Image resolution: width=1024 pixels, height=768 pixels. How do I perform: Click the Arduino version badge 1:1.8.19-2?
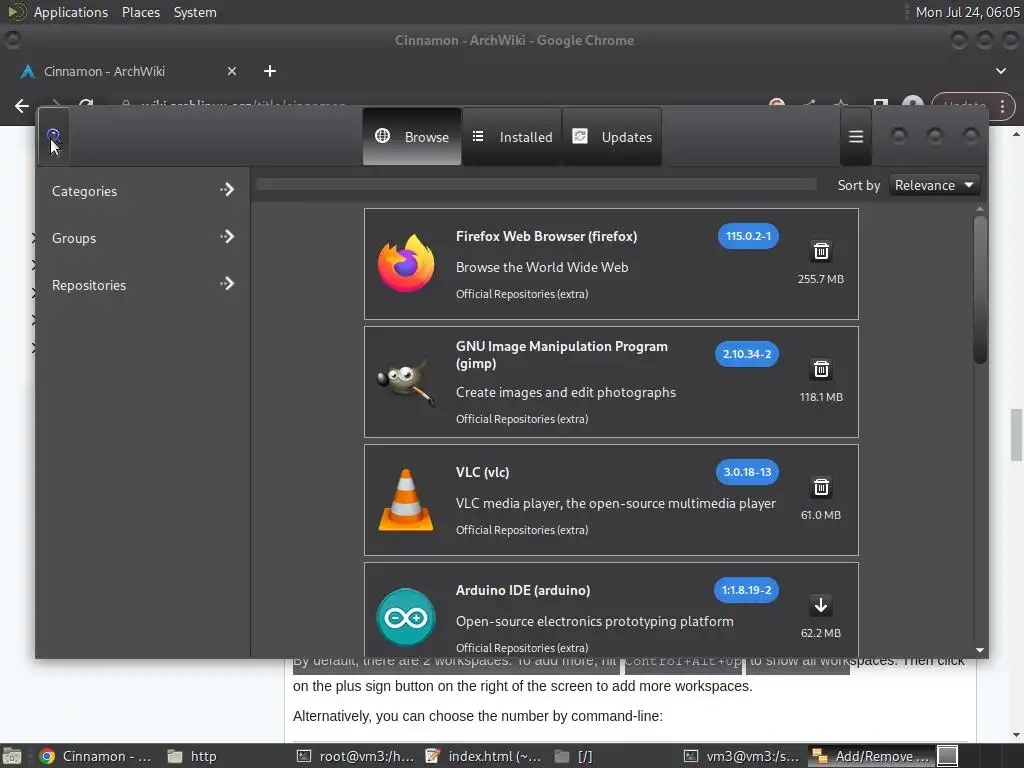(x=746, y=590)
